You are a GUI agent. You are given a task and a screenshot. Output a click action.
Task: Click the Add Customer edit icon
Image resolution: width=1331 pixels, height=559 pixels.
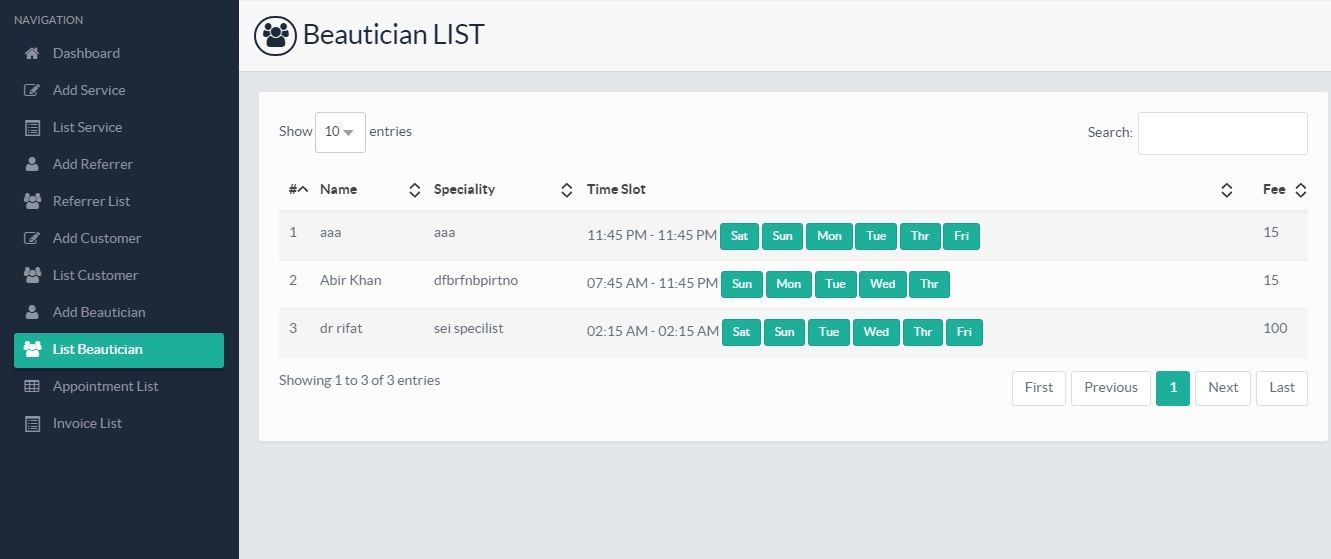(32, 238)
